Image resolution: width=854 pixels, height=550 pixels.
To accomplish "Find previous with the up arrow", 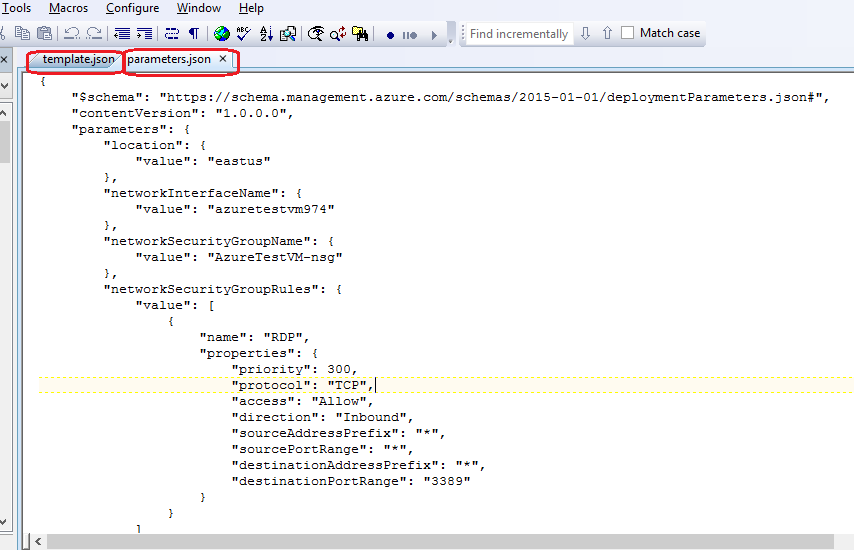I will click(x=607, y=33).
